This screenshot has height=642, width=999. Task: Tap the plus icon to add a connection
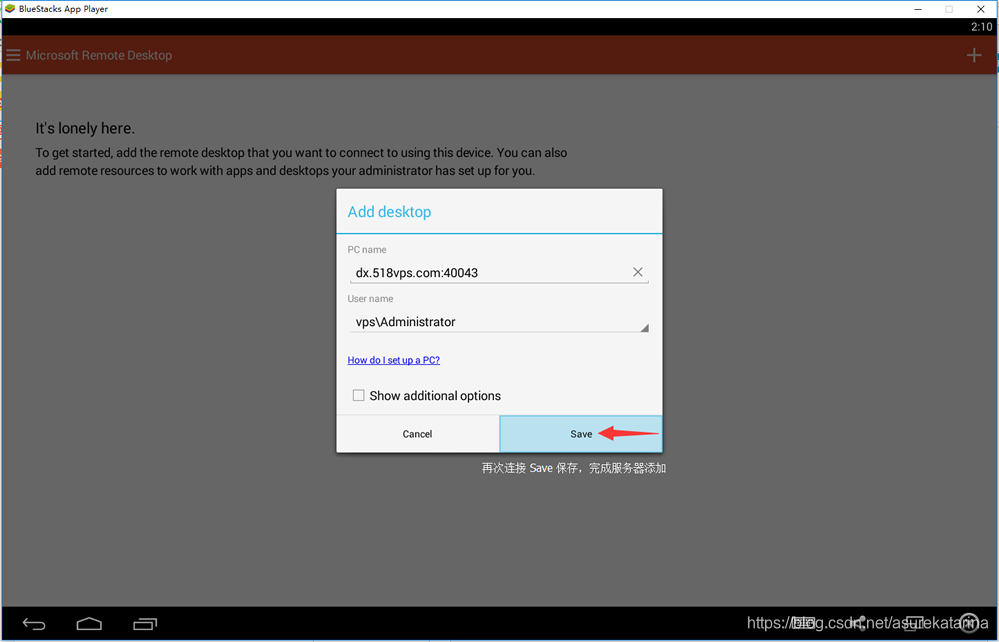973,55
